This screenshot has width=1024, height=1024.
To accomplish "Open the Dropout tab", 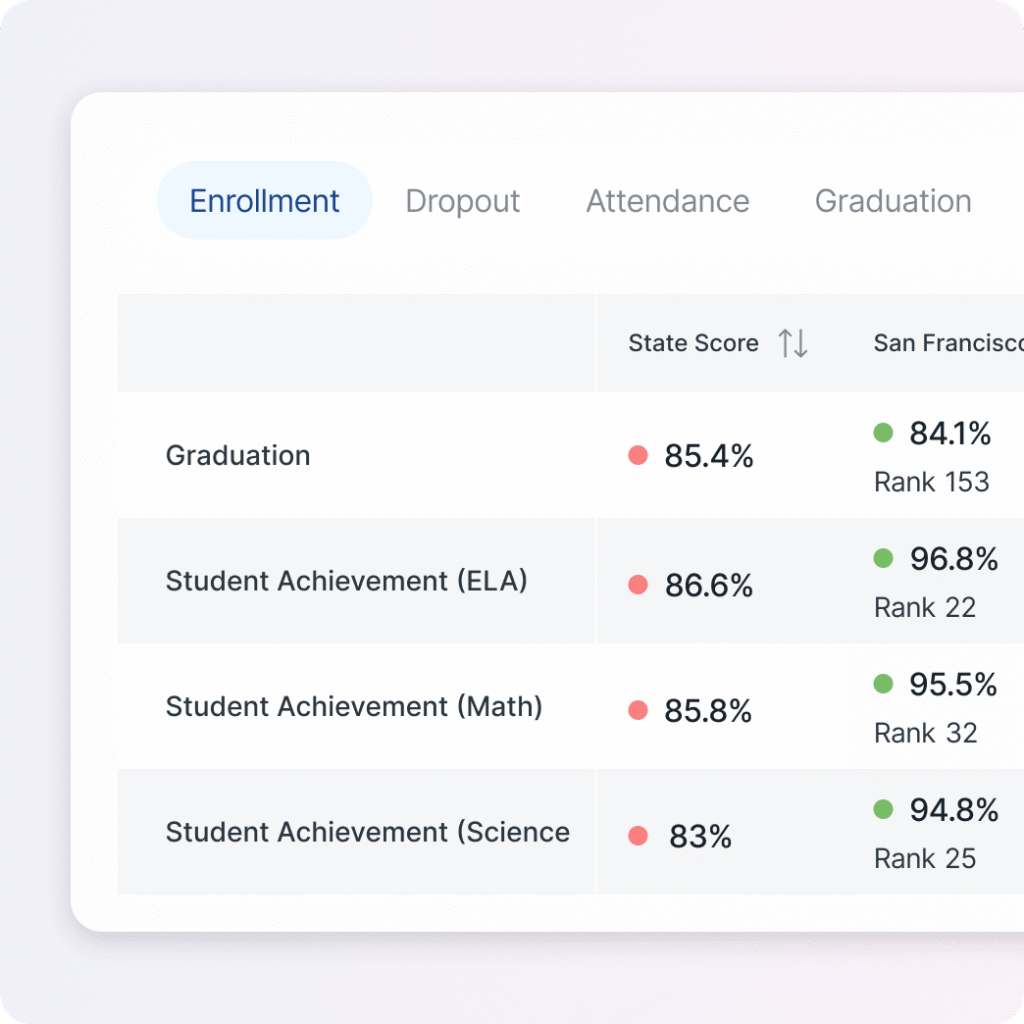I will coord(463,201).
